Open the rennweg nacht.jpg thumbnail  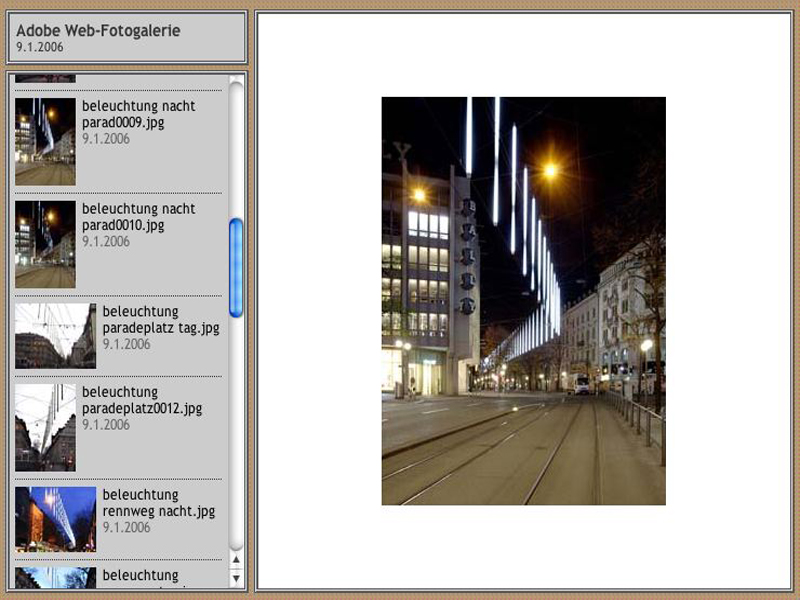[56, 519]
